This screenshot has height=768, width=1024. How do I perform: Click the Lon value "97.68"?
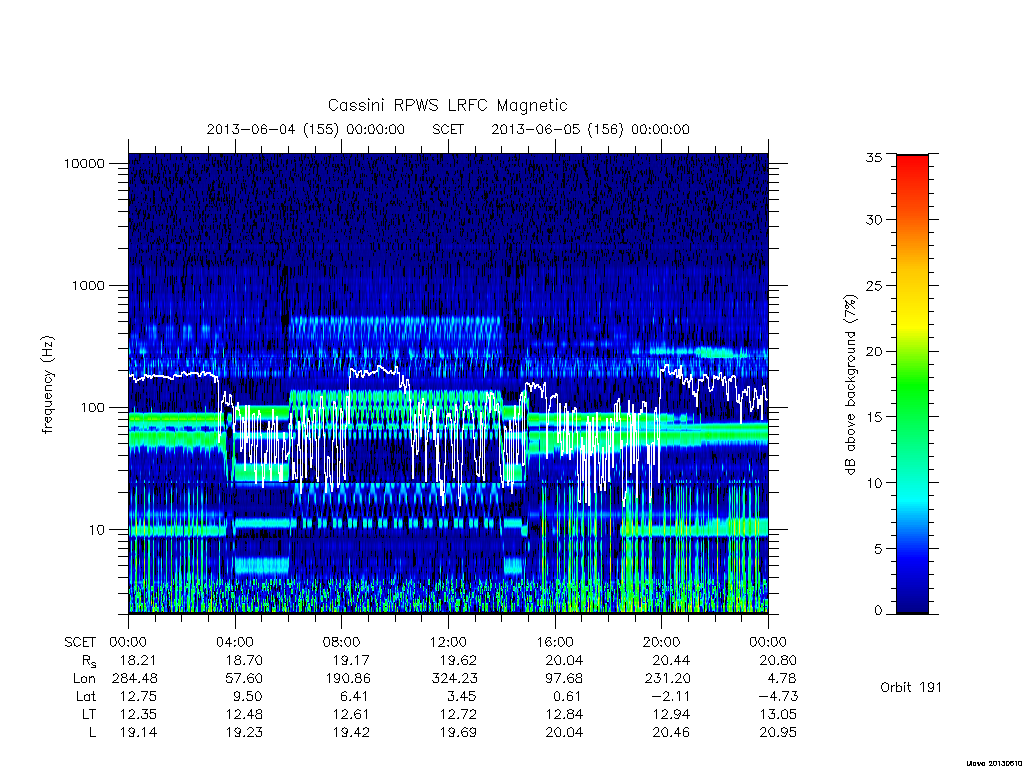click(564, 679)
